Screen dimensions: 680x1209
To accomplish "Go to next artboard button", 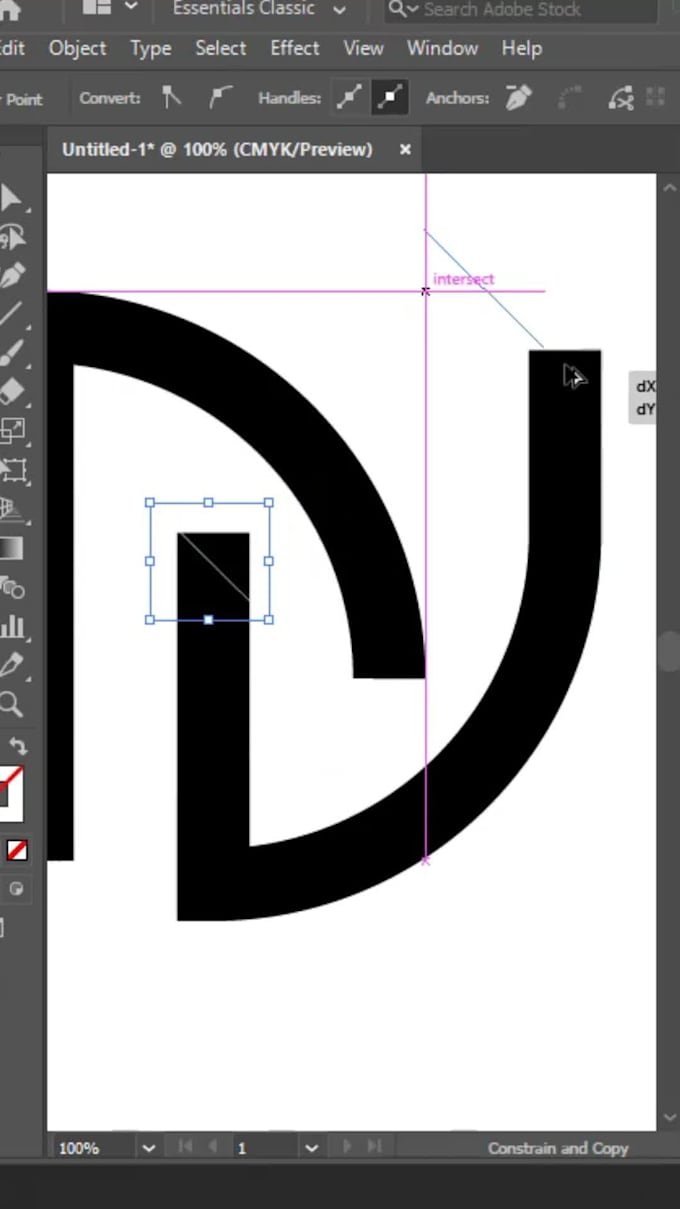I will [x=347, y=1147].
